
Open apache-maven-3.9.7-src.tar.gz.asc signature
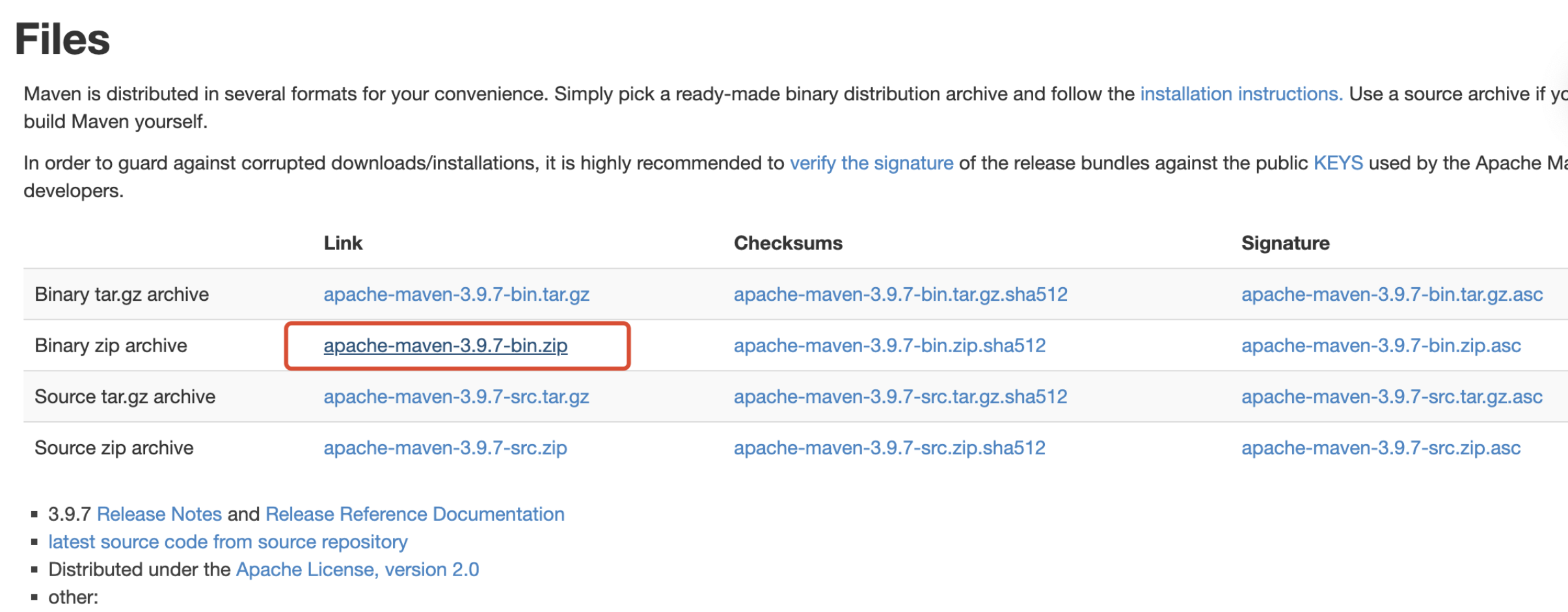pos(1392,397)
